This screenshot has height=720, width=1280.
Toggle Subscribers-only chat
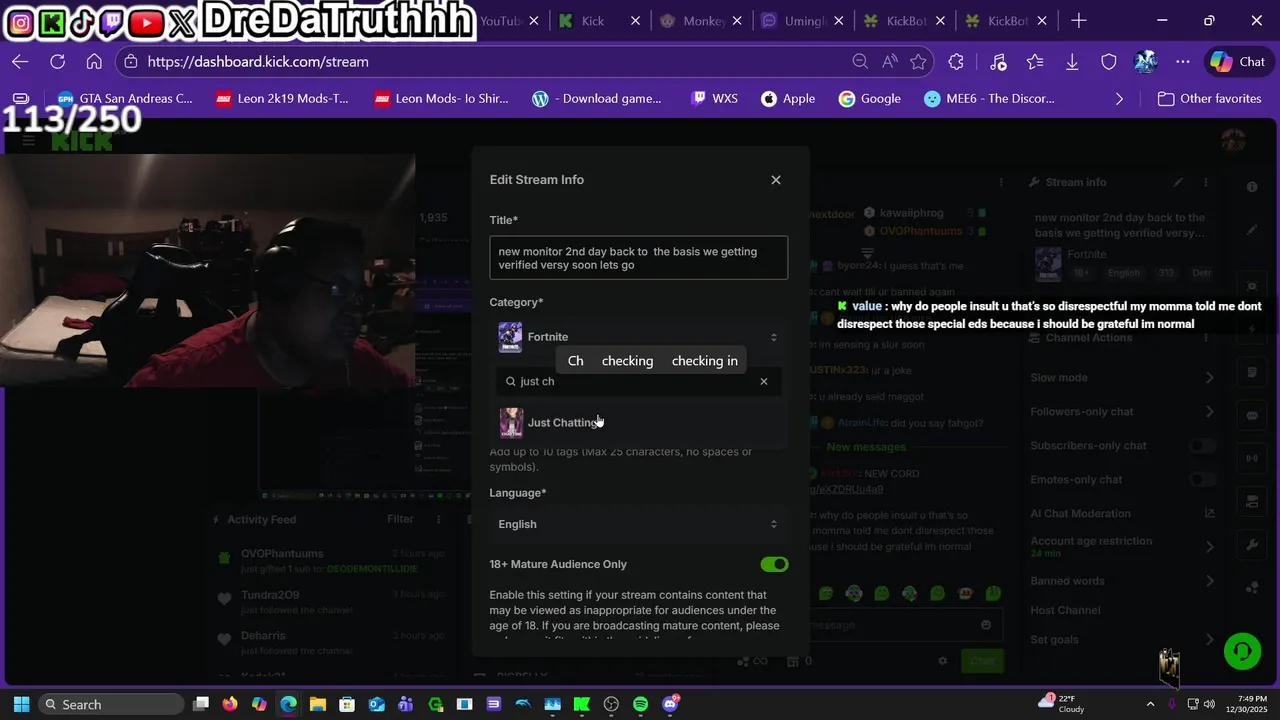1202,446
